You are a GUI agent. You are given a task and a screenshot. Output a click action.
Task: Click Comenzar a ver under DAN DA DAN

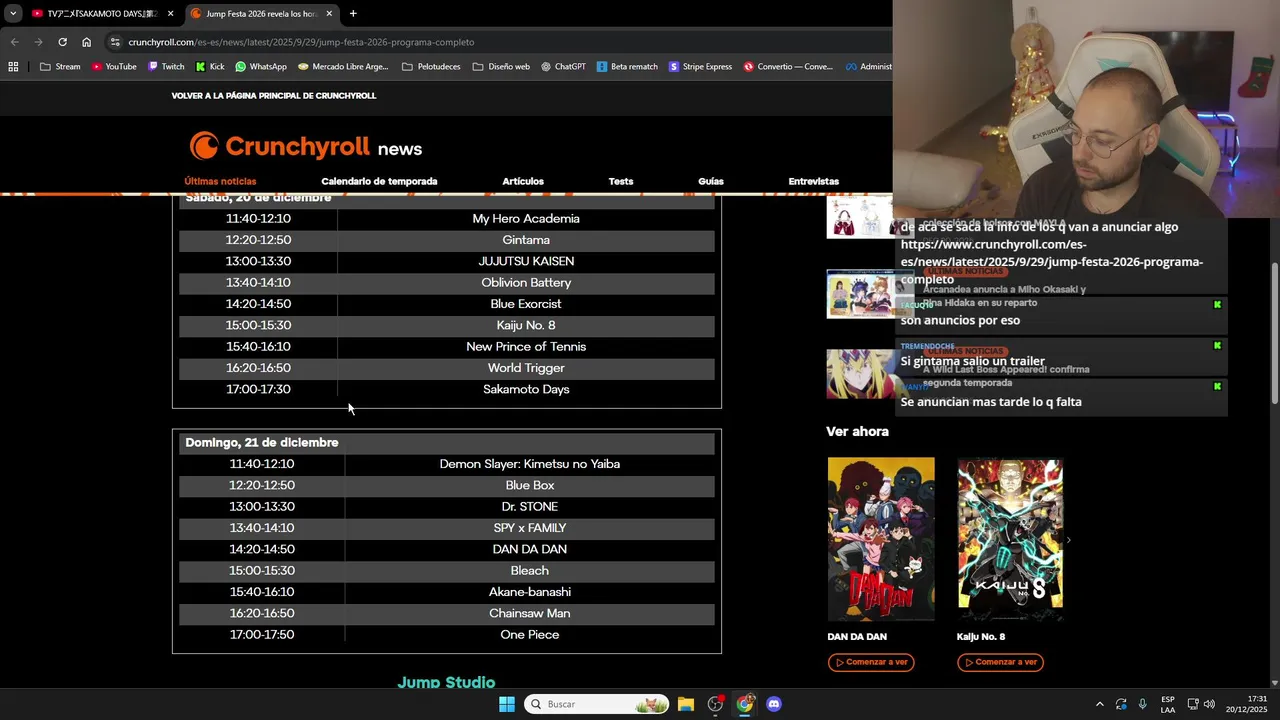point(871,662)
